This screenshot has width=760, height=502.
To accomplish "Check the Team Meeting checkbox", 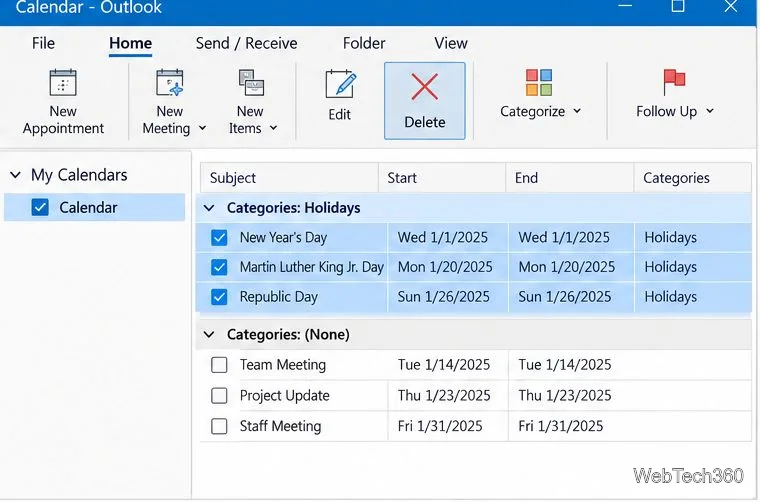I will [219, 365].
